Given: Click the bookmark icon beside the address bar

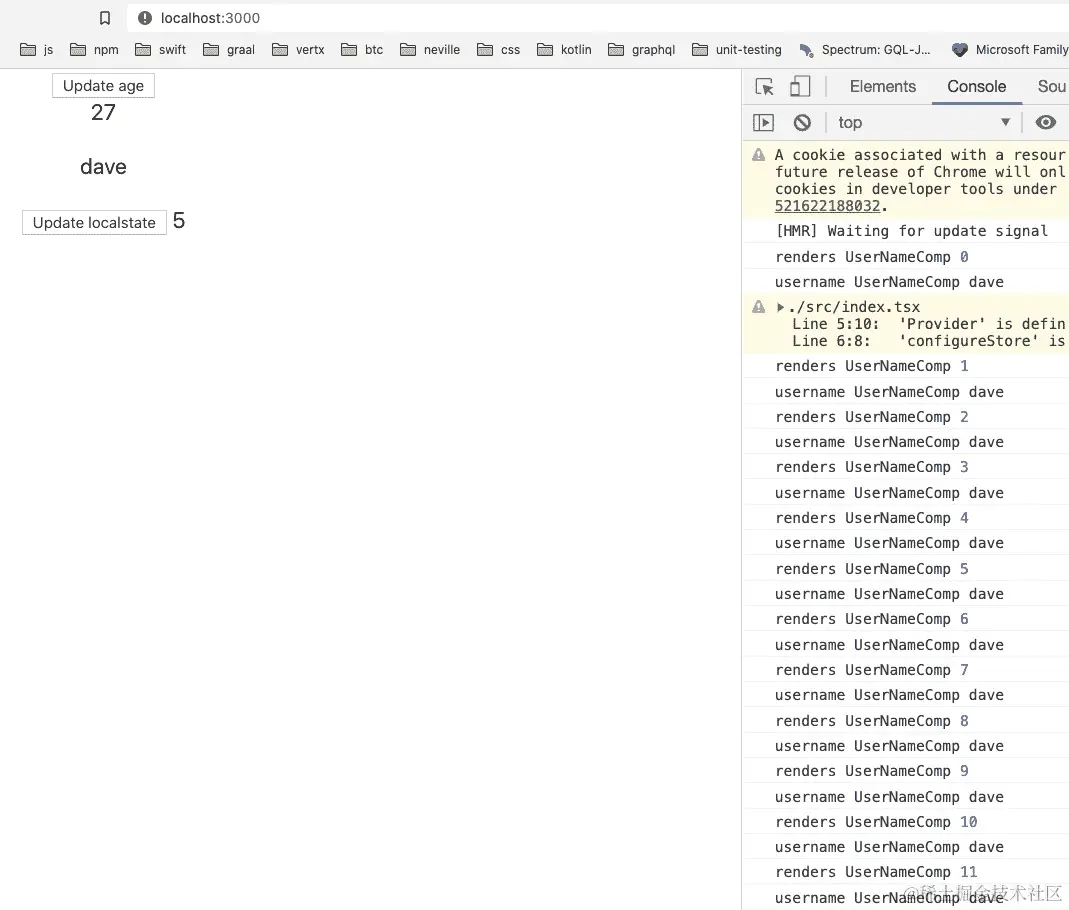Looking at the screenshot, I should [x=105, y=18].
